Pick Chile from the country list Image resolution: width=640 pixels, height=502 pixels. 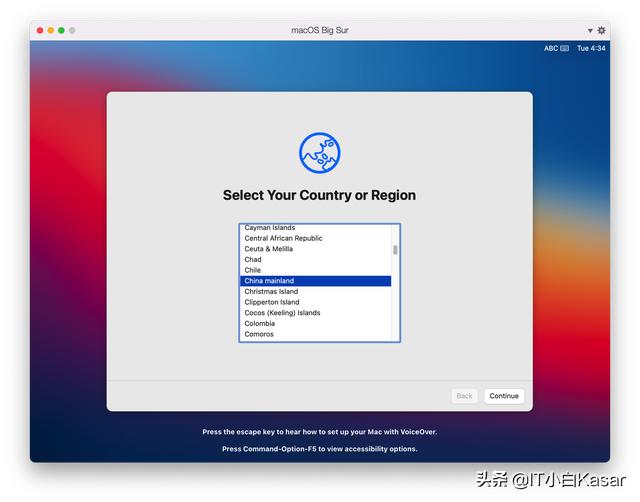[x=315, y=270]
